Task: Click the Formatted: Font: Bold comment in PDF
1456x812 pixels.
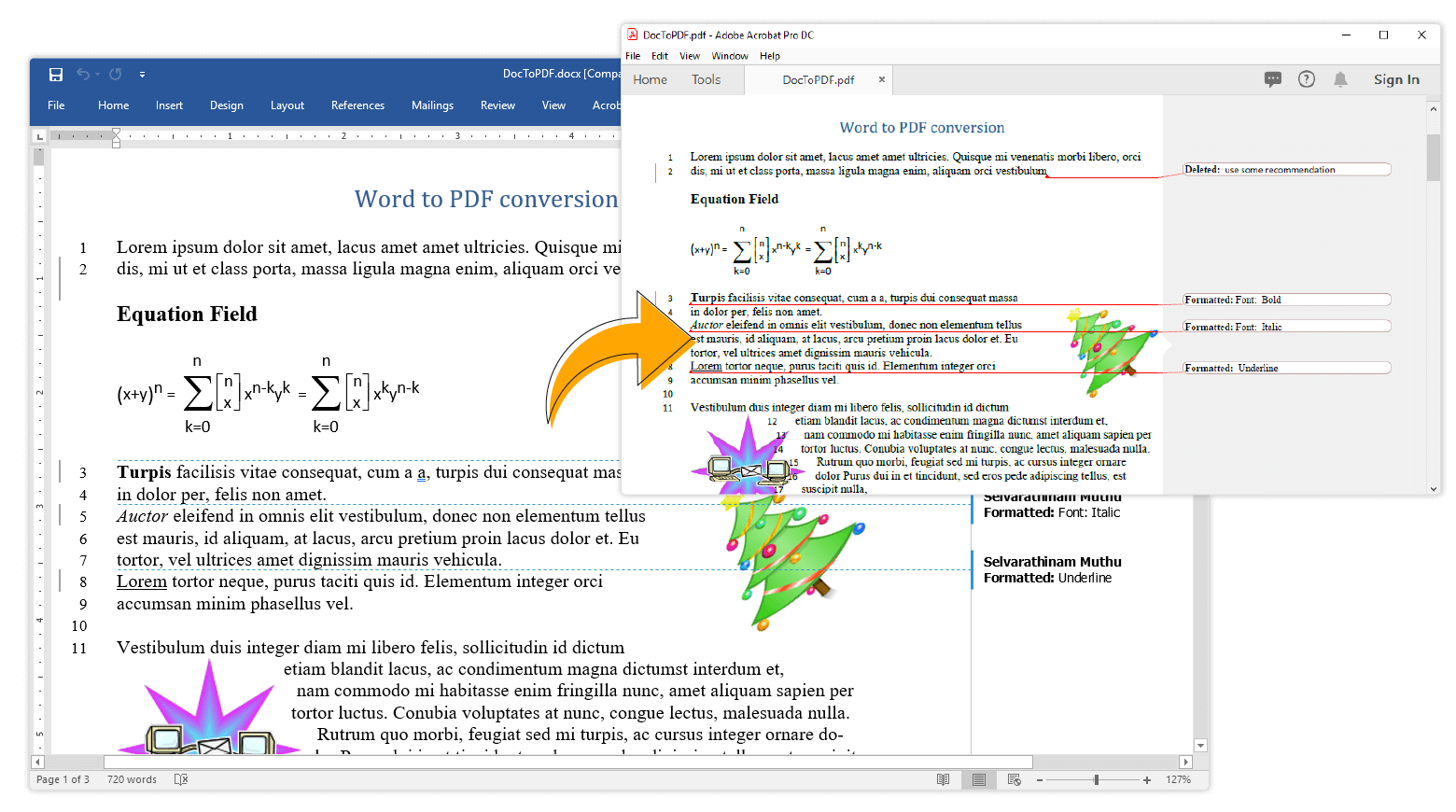Action: coord(1287,300)
